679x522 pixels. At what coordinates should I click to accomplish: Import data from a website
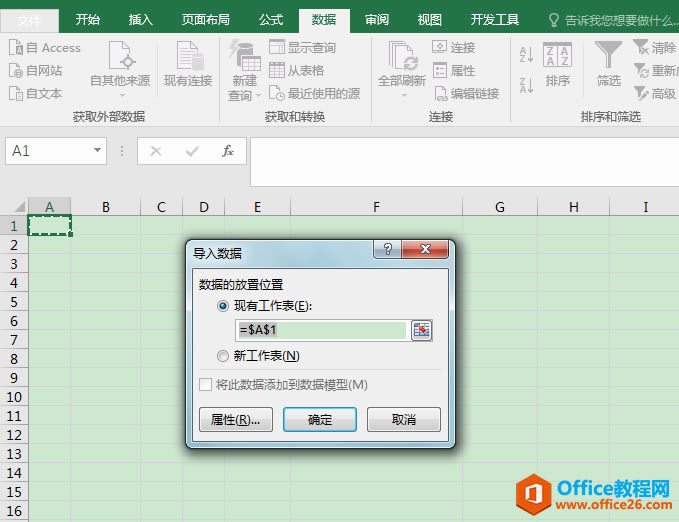point(36,71)
